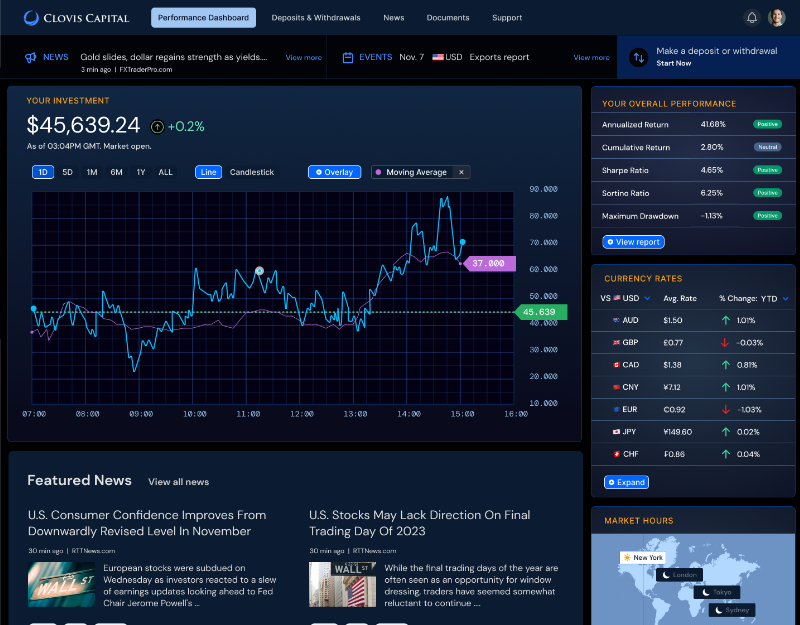Image resolution: width=800 pixels, height=625 pixels.
Task: Click the AUD flag icon
Action: coord(616,320)
